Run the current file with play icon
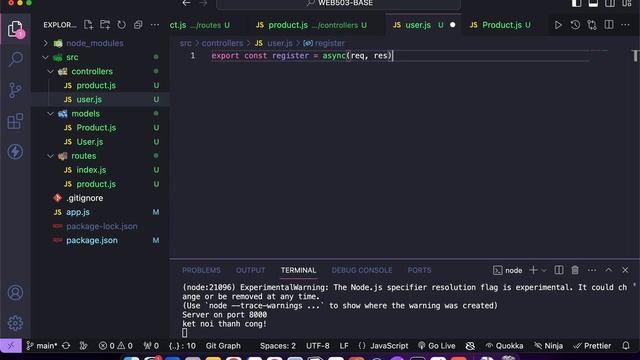This screenshot has width=640, height=360. pos(558,25)
